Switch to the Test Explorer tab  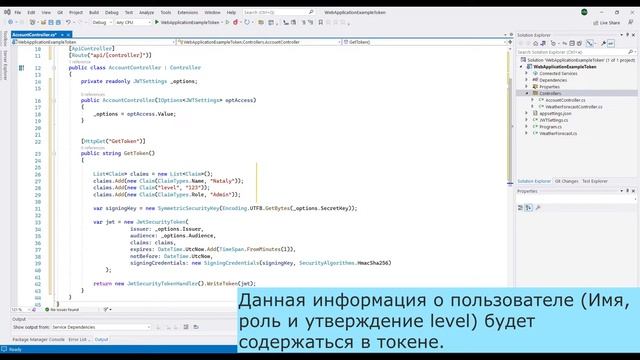pos(595,181)
